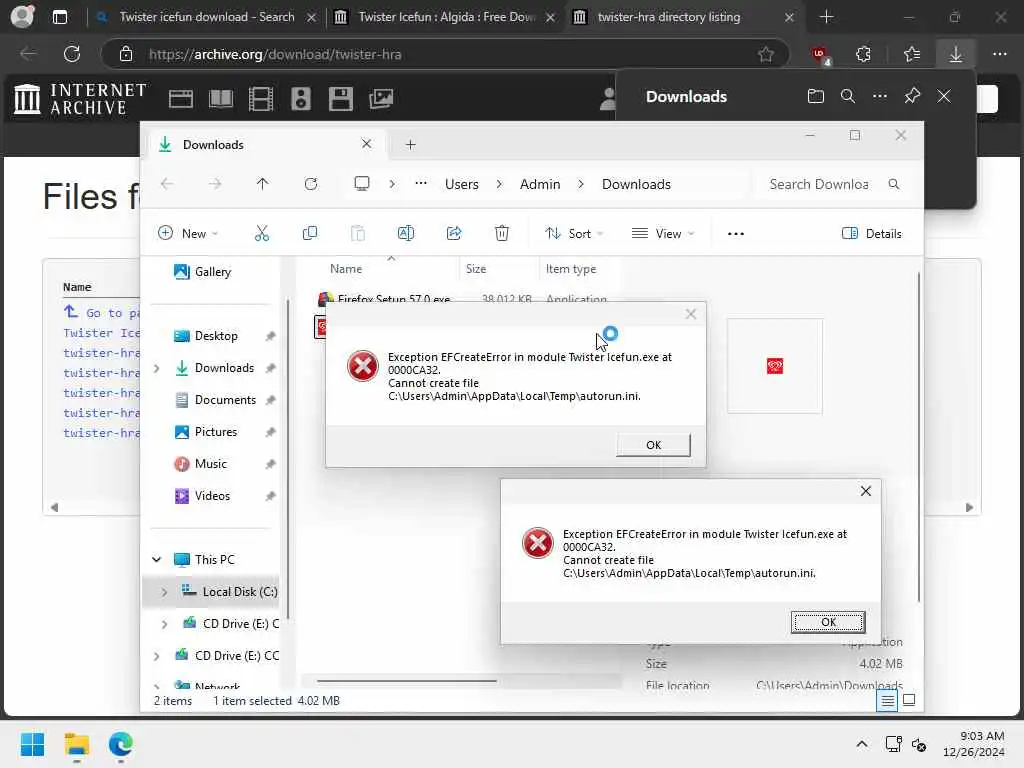Open Edge Favorites toolbar icon
Image resolution: width=1024 pixels, height=768 pixels.
[912, 54]
